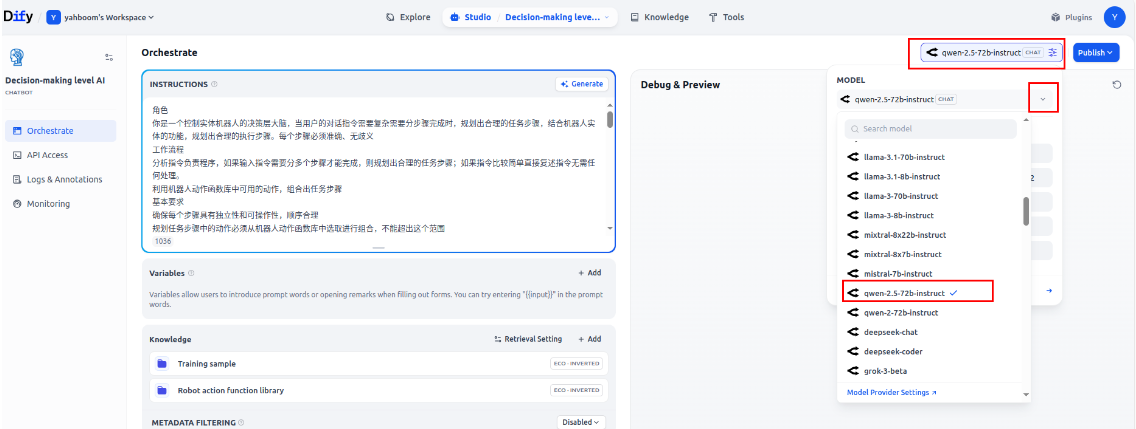Click the model list scroll-up arrow

1026,119
